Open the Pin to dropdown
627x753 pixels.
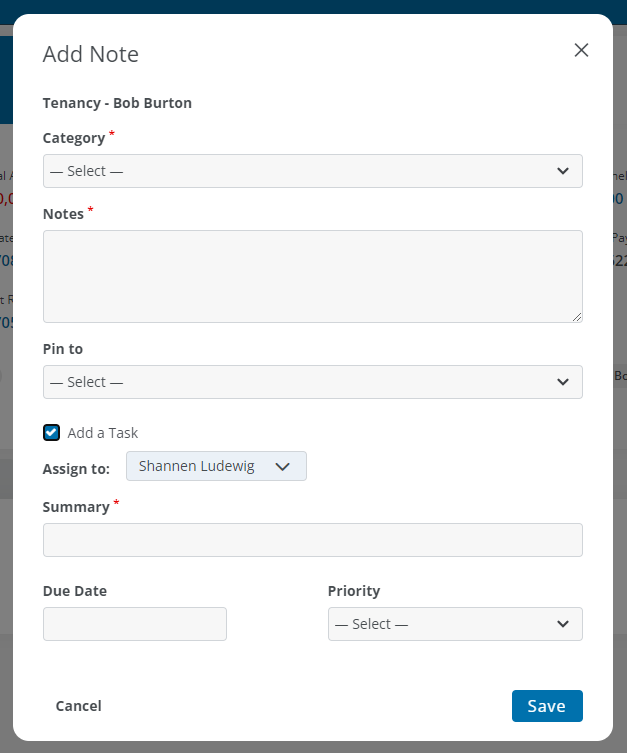(x=313, y=382)
